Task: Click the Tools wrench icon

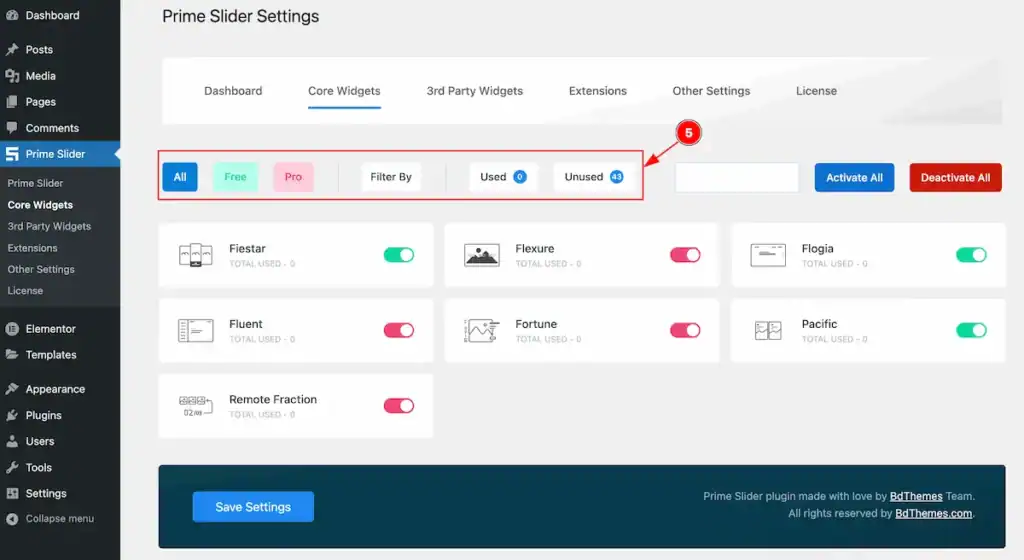Action: (x=12, y=467)
